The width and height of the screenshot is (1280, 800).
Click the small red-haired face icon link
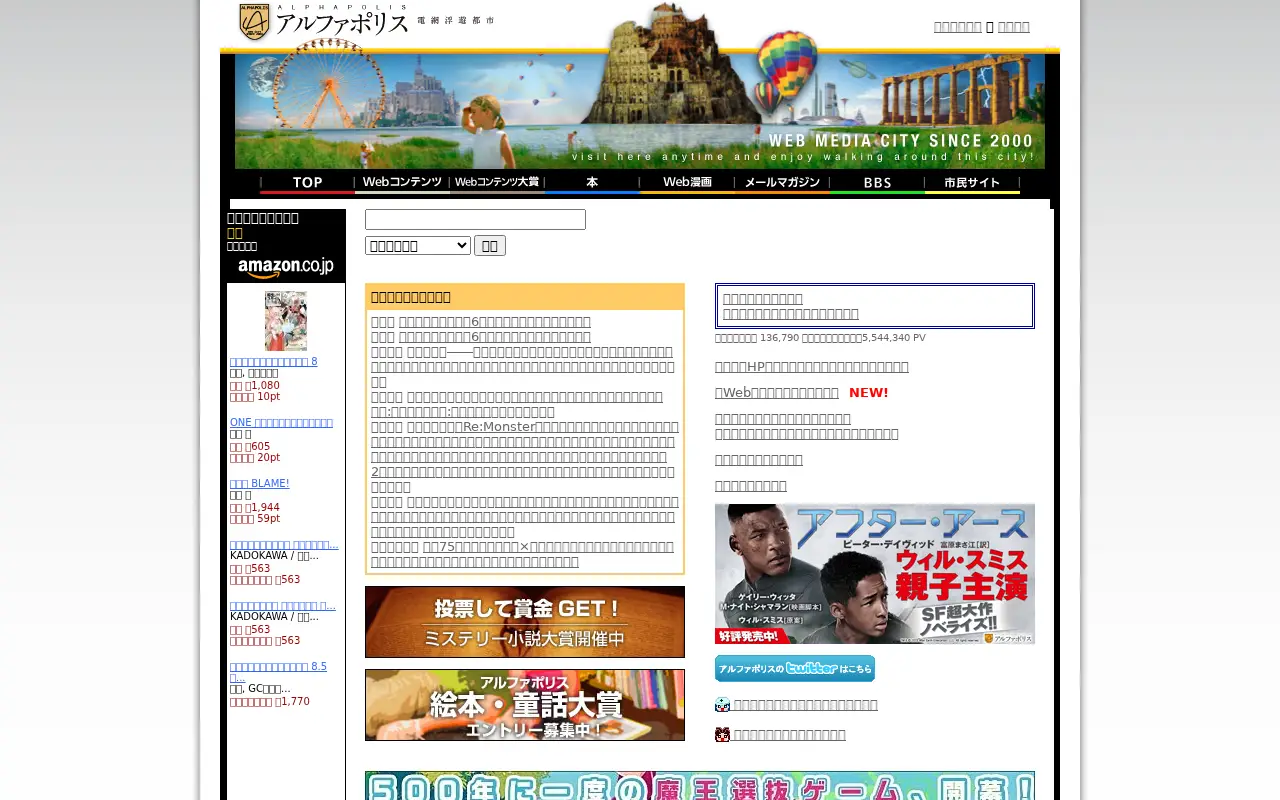click(x=722, y=735)
